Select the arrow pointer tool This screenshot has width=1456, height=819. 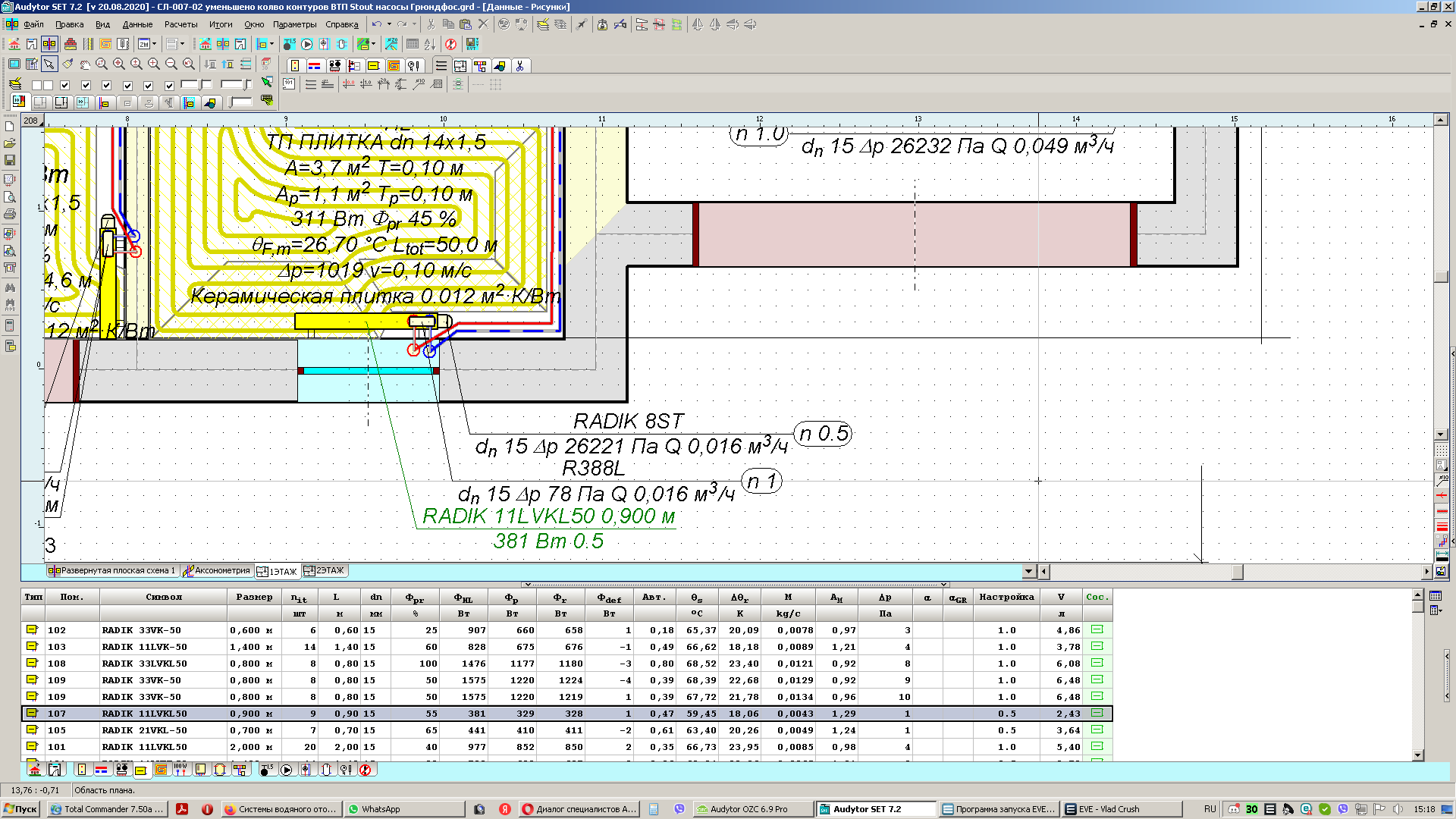(49, 65)
